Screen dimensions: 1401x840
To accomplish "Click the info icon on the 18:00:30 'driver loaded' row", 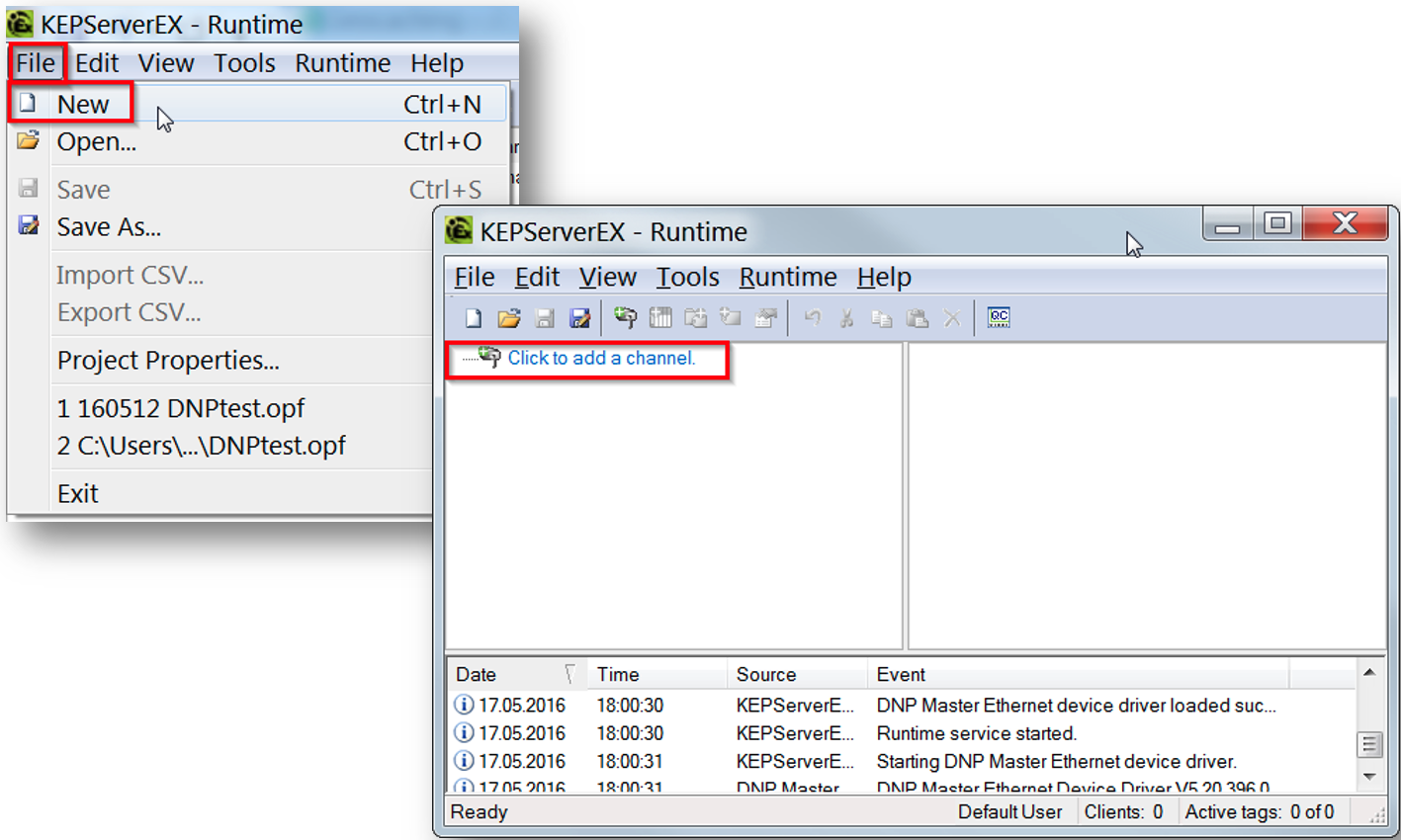I will (464, 706).
